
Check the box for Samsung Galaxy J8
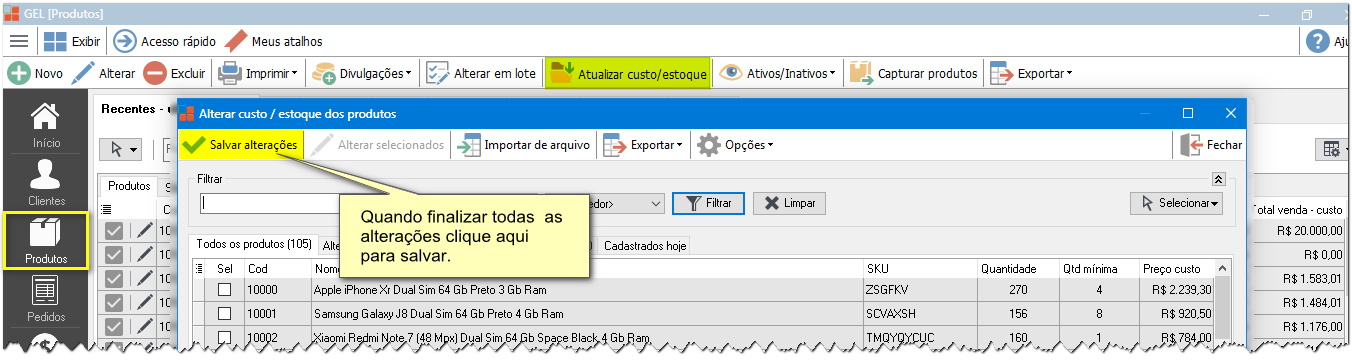pos(224,313)
